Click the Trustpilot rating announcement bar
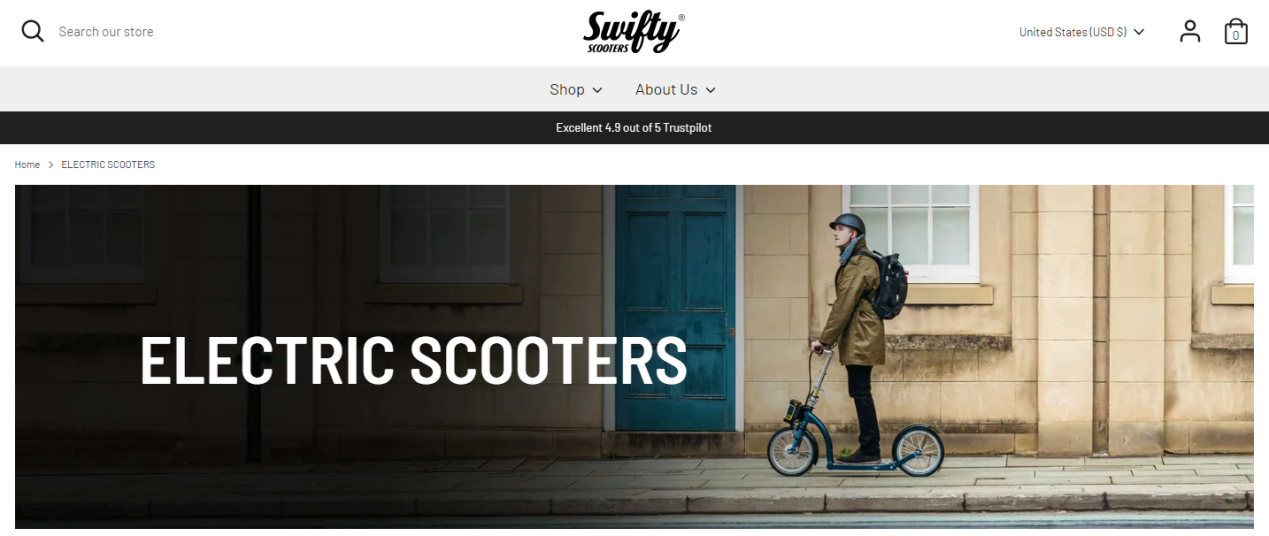1269x536 pixels. tap(634, 128)
